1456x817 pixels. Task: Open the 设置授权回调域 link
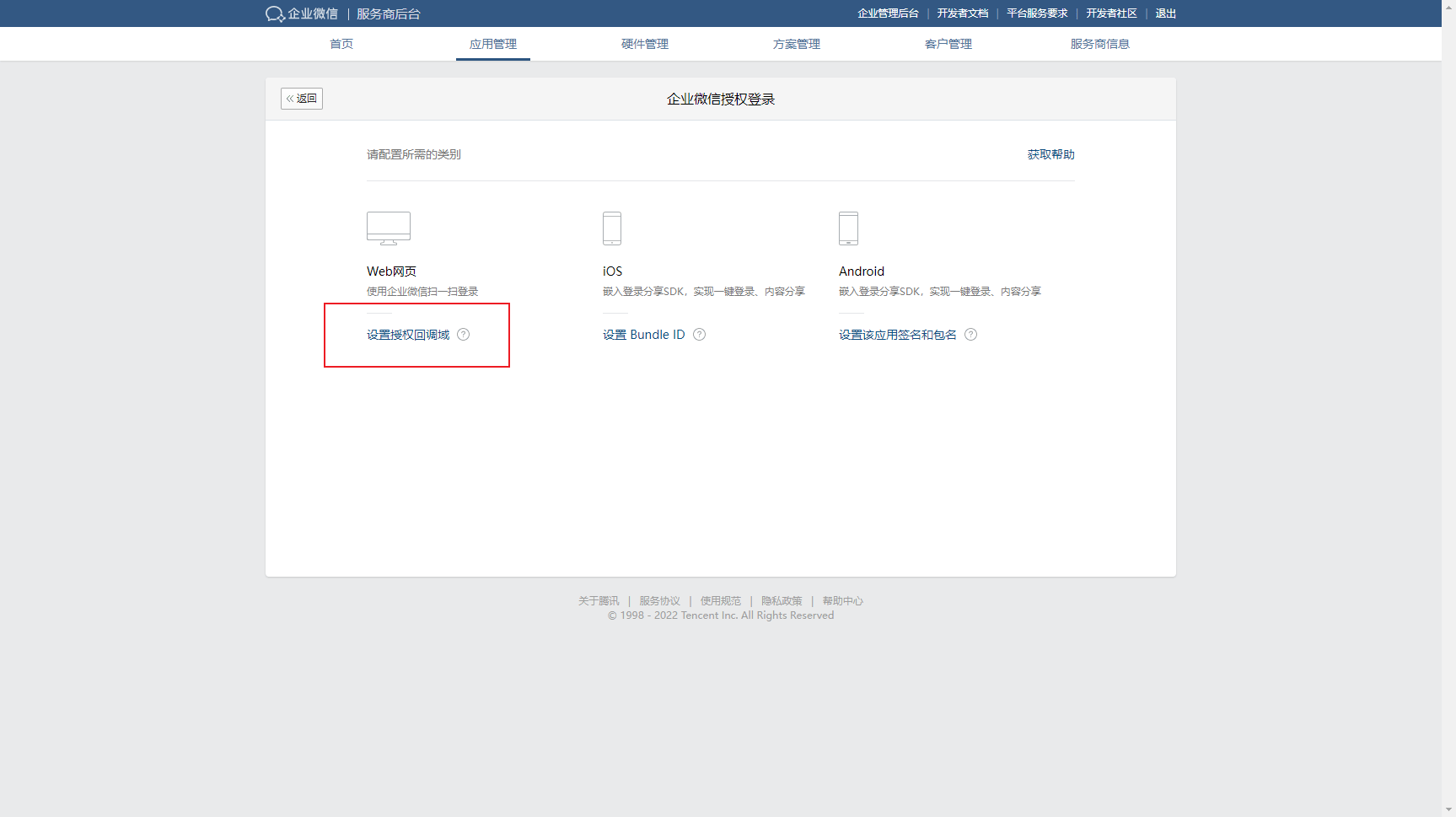click(408, 335)
